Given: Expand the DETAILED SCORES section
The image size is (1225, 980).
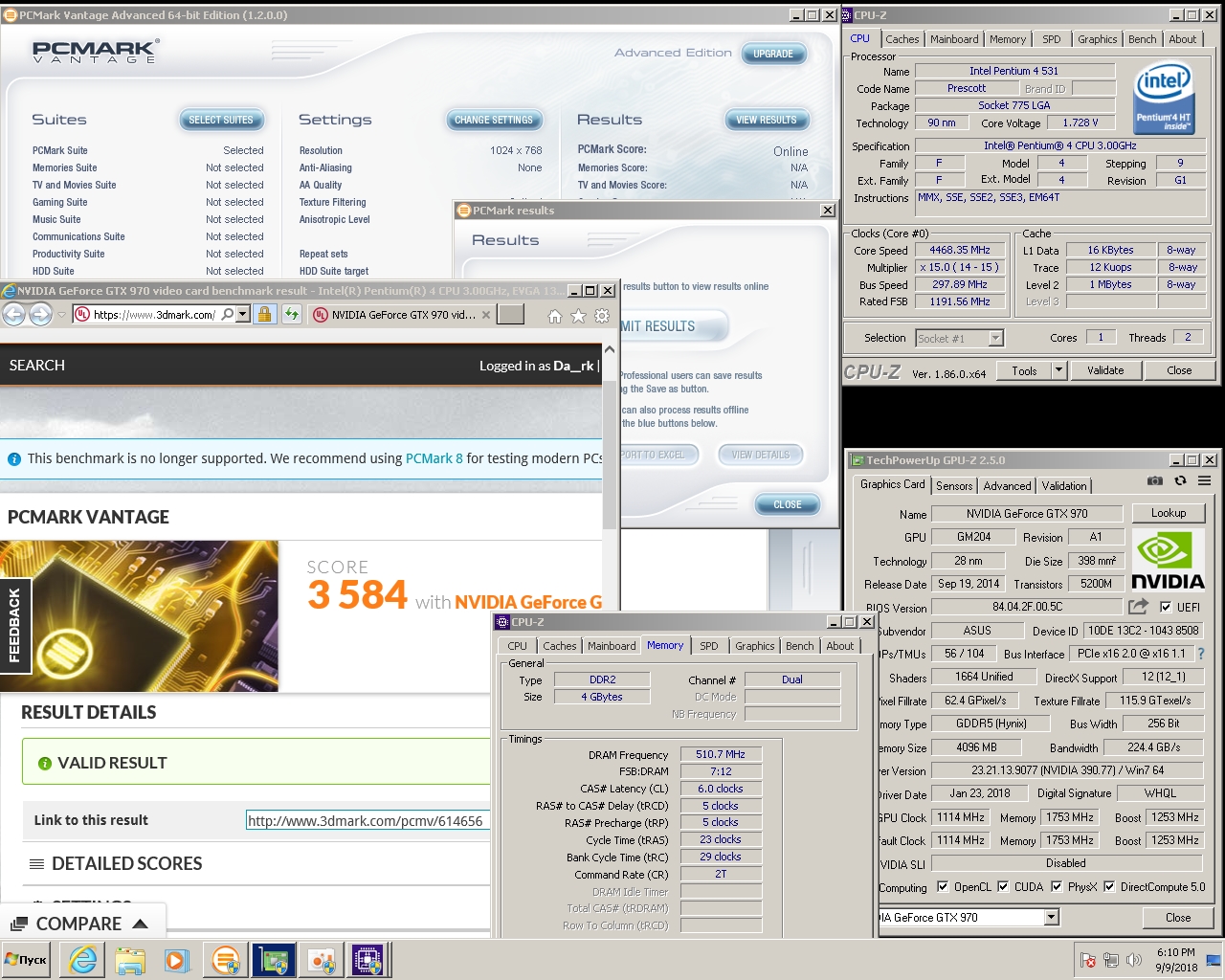Looking at the screenshot, I should 125,863.
